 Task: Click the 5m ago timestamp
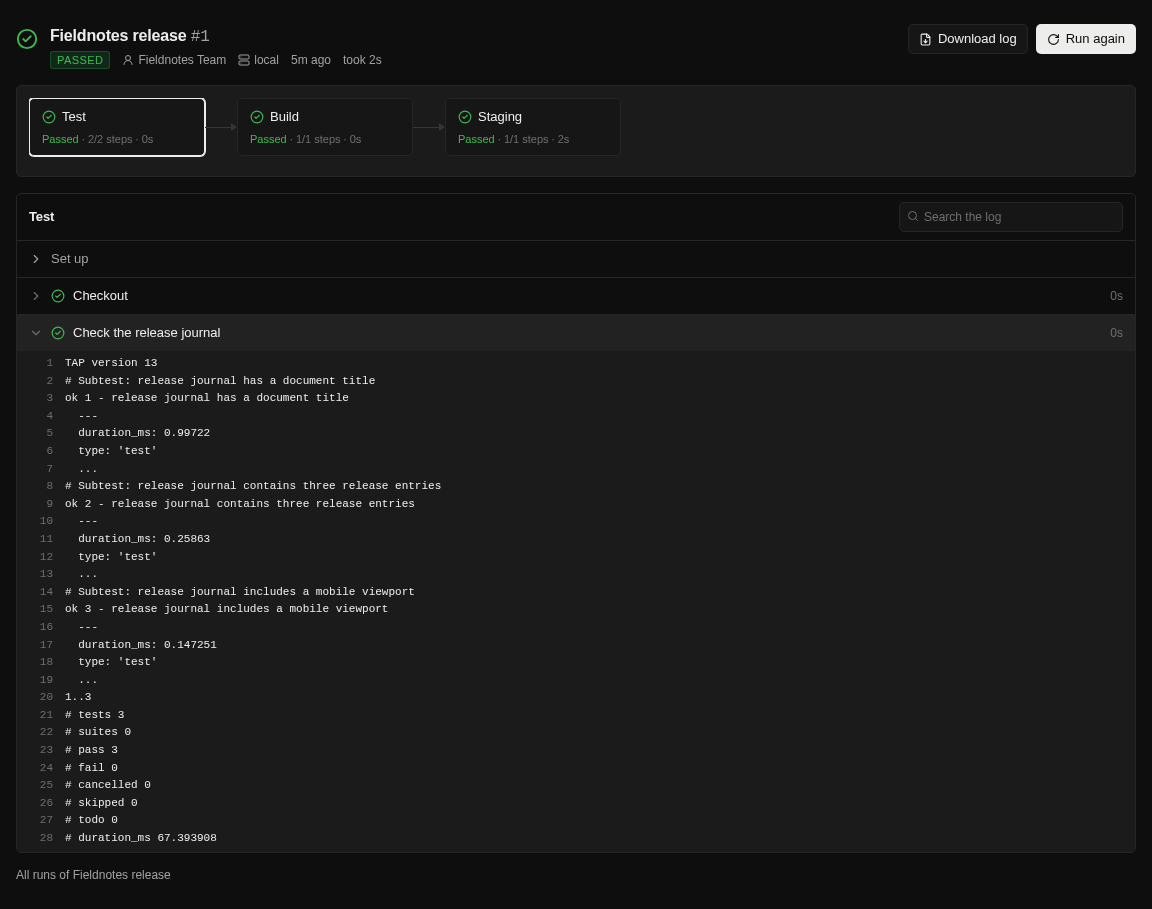[311, 60]
